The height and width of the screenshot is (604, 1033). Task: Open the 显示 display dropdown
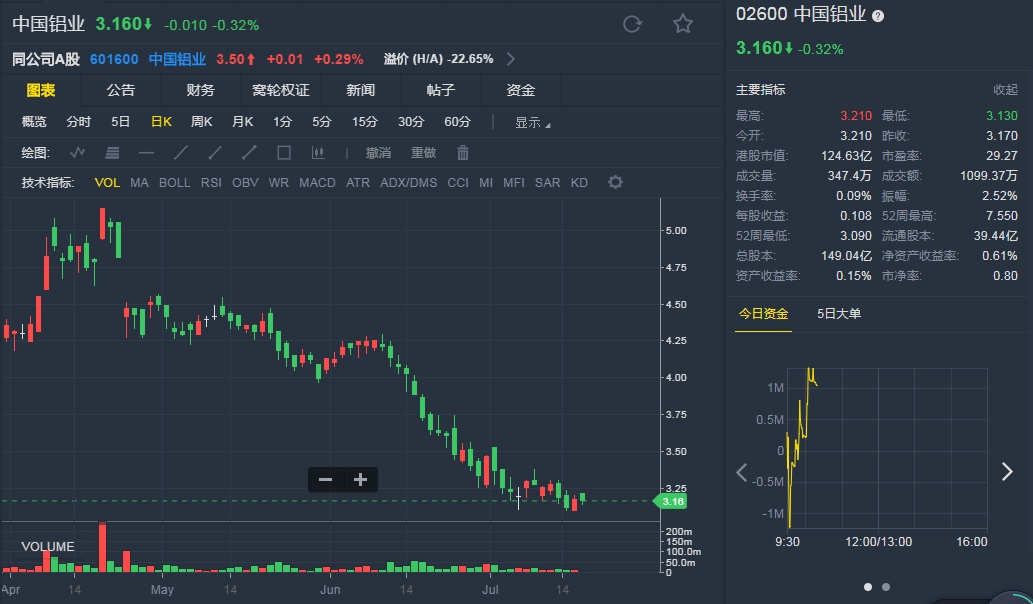pyautogui.click(x=532, y=123)
